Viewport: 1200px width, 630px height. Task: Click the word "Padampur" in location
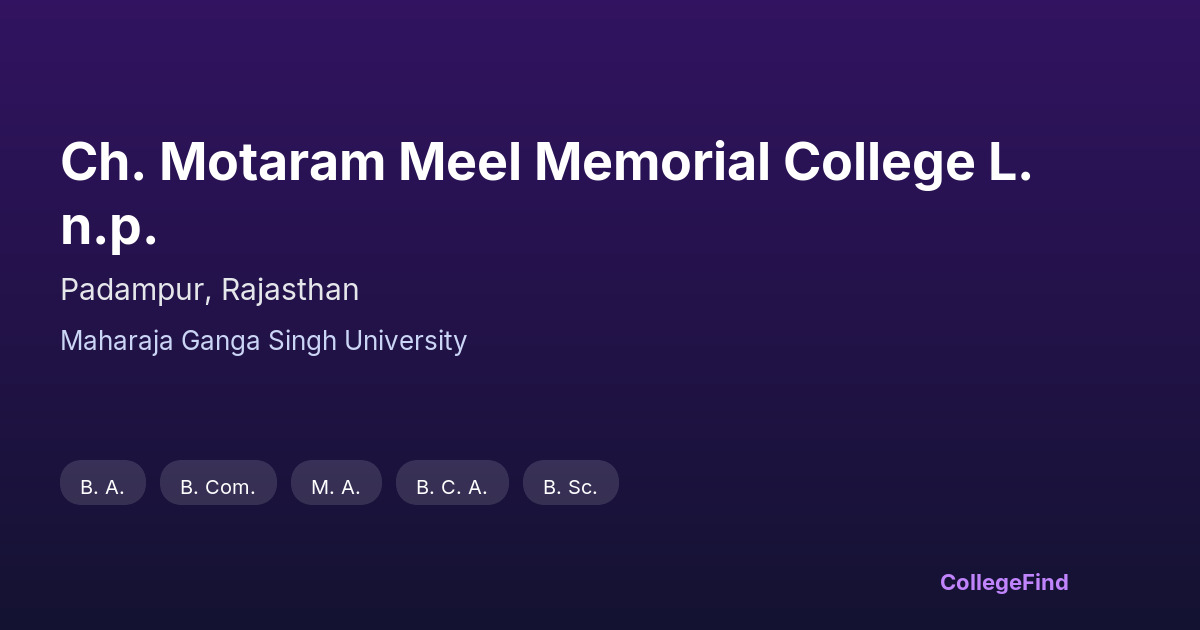pyautogui.click(x=132, y=290)
